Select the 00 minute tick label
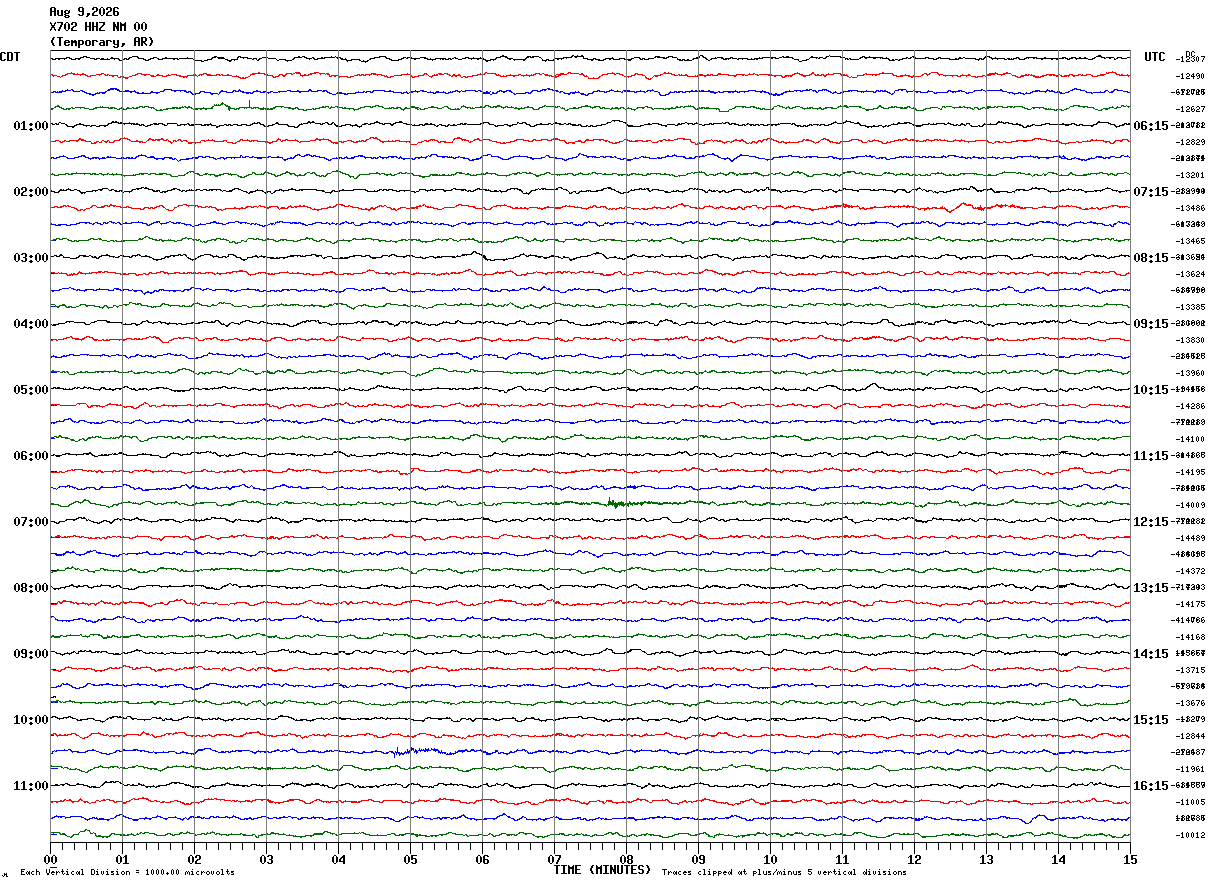The width and height of the screenshot is (1210, 886). pyautogui.click(x=50, y=859)
